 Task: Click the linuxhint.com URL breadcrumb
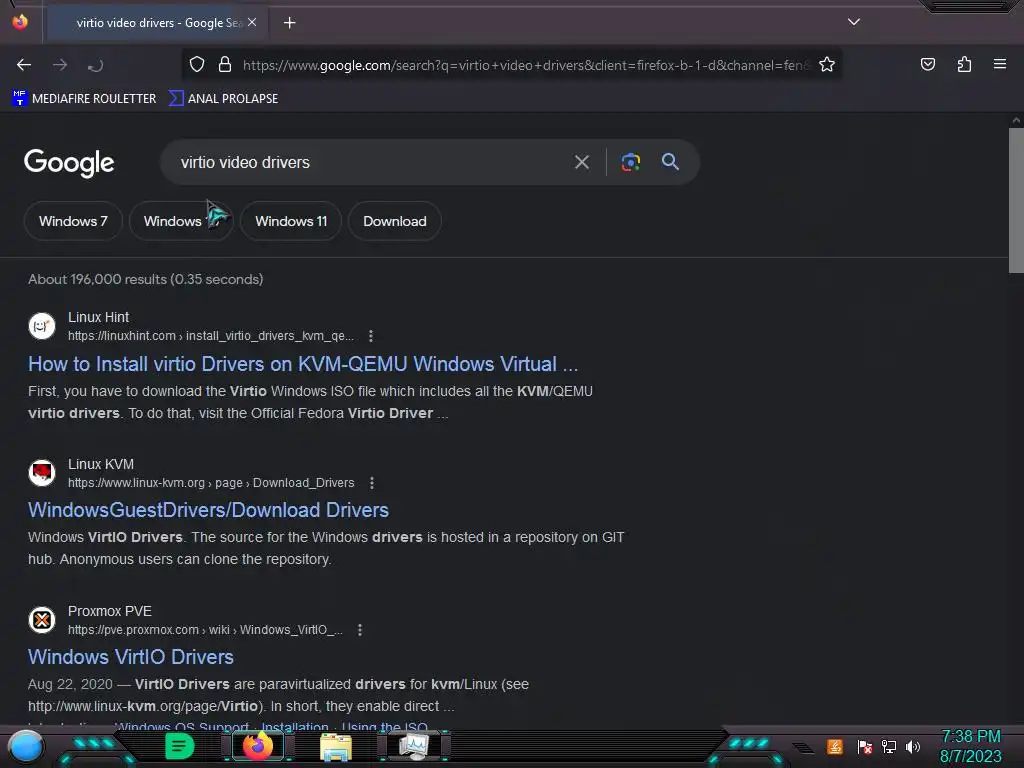[x=211, y=336]
